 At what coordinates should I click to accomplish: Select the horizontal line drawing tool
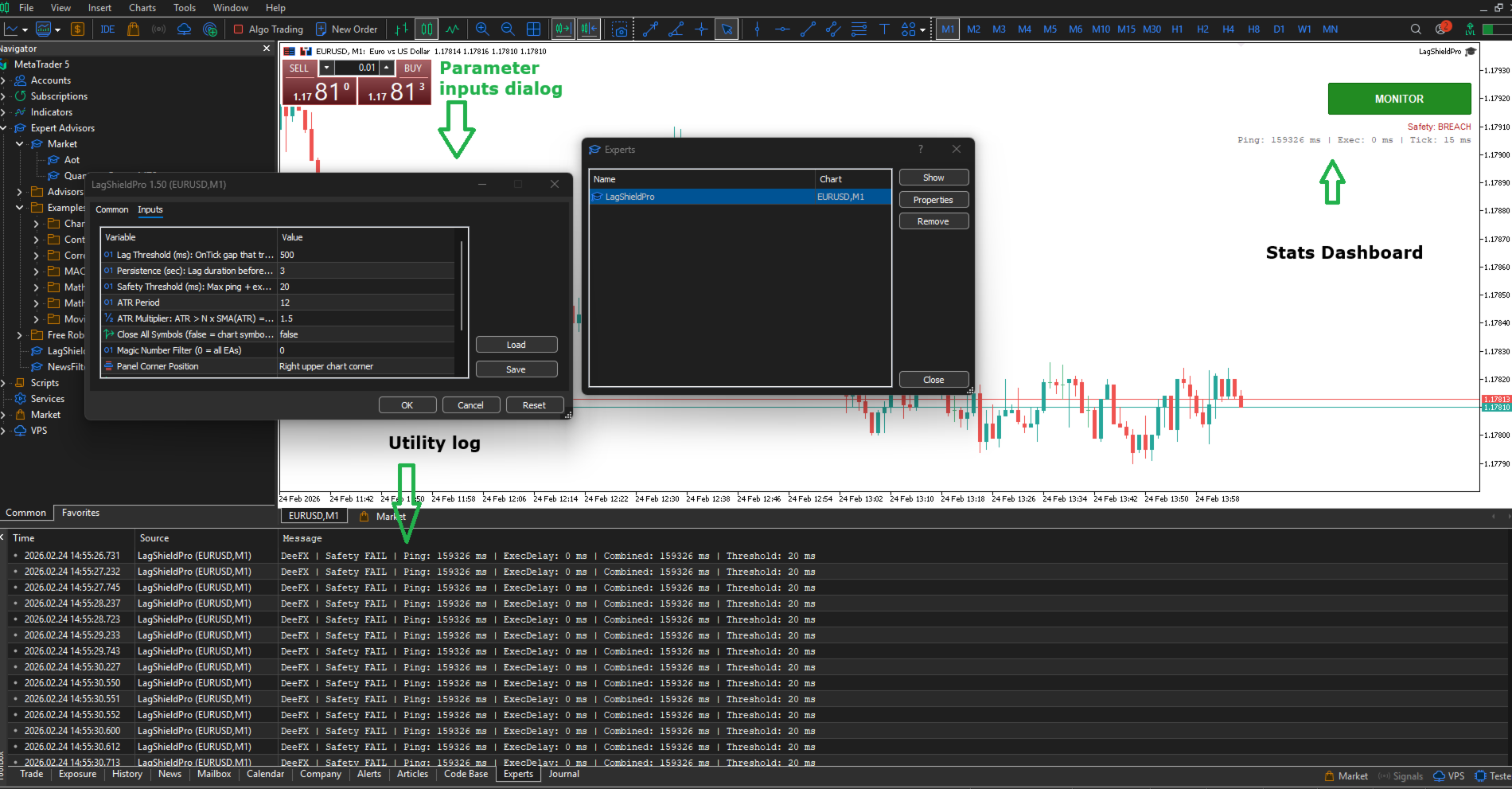(x=782, y=29)
